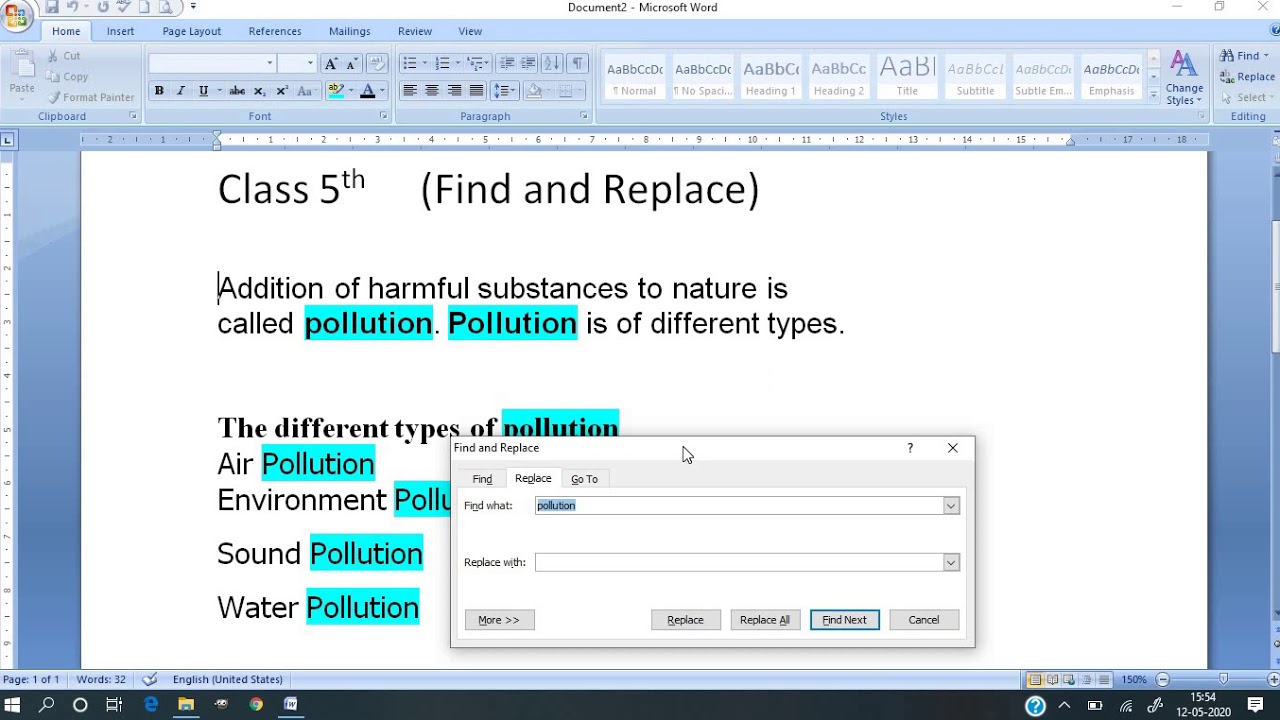Click the More >> button
This screenshot has height=720, width=1280.
tap(499, 620)
